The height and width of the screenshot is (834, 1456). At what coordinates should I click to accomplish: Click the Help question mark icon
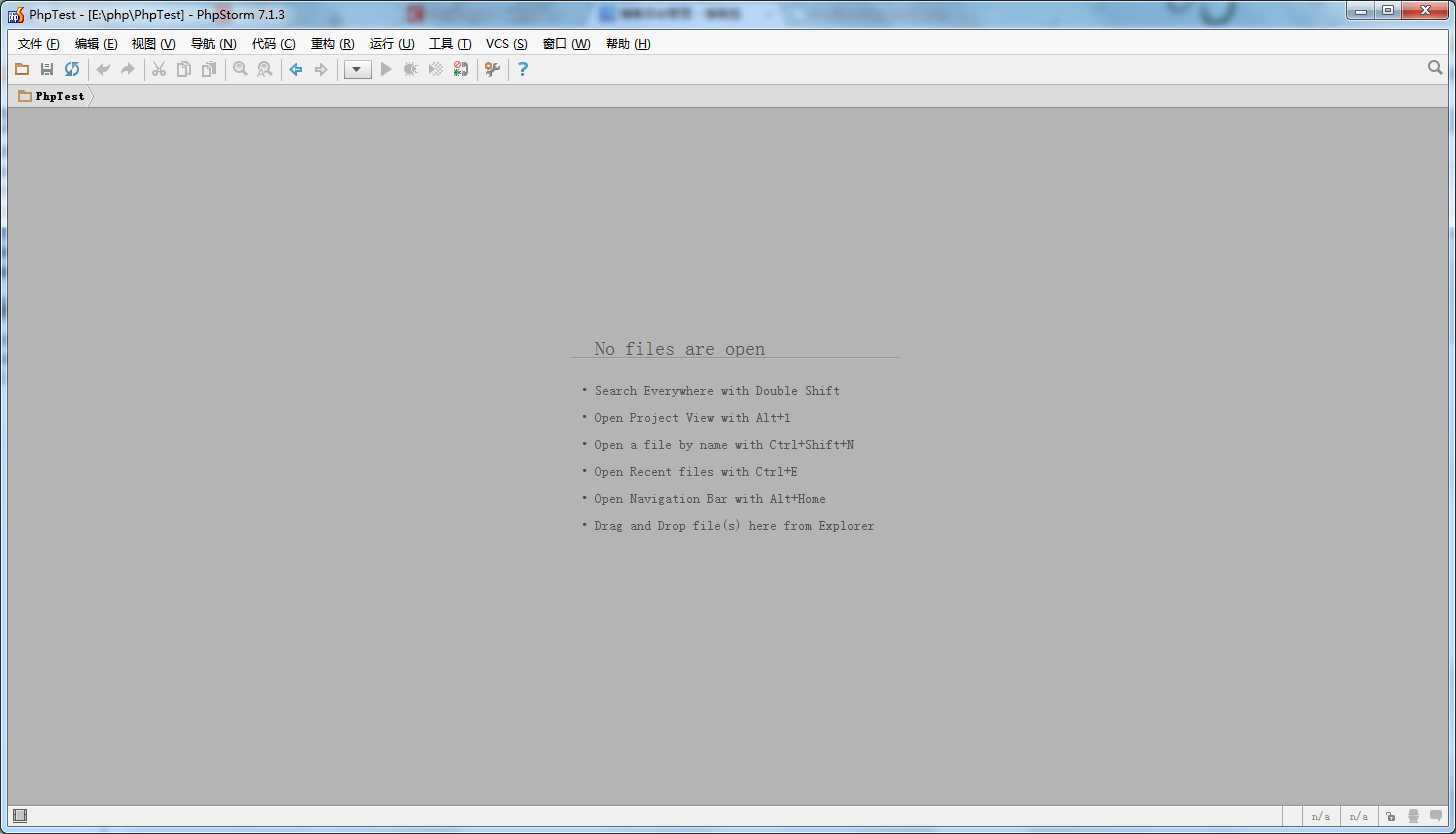click(x=522, y=69)
